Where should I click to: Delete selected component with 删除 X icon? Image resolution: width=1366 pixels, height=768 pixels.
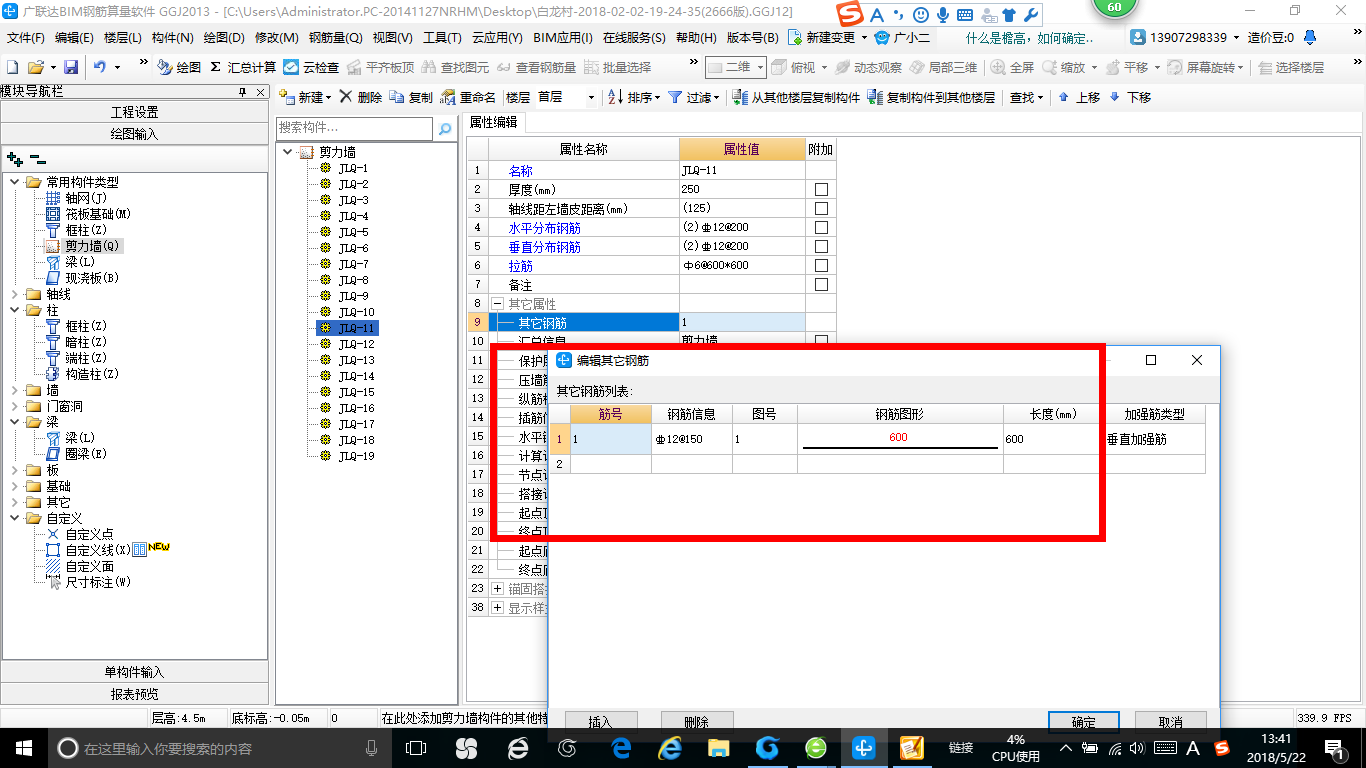coord(361,97)
